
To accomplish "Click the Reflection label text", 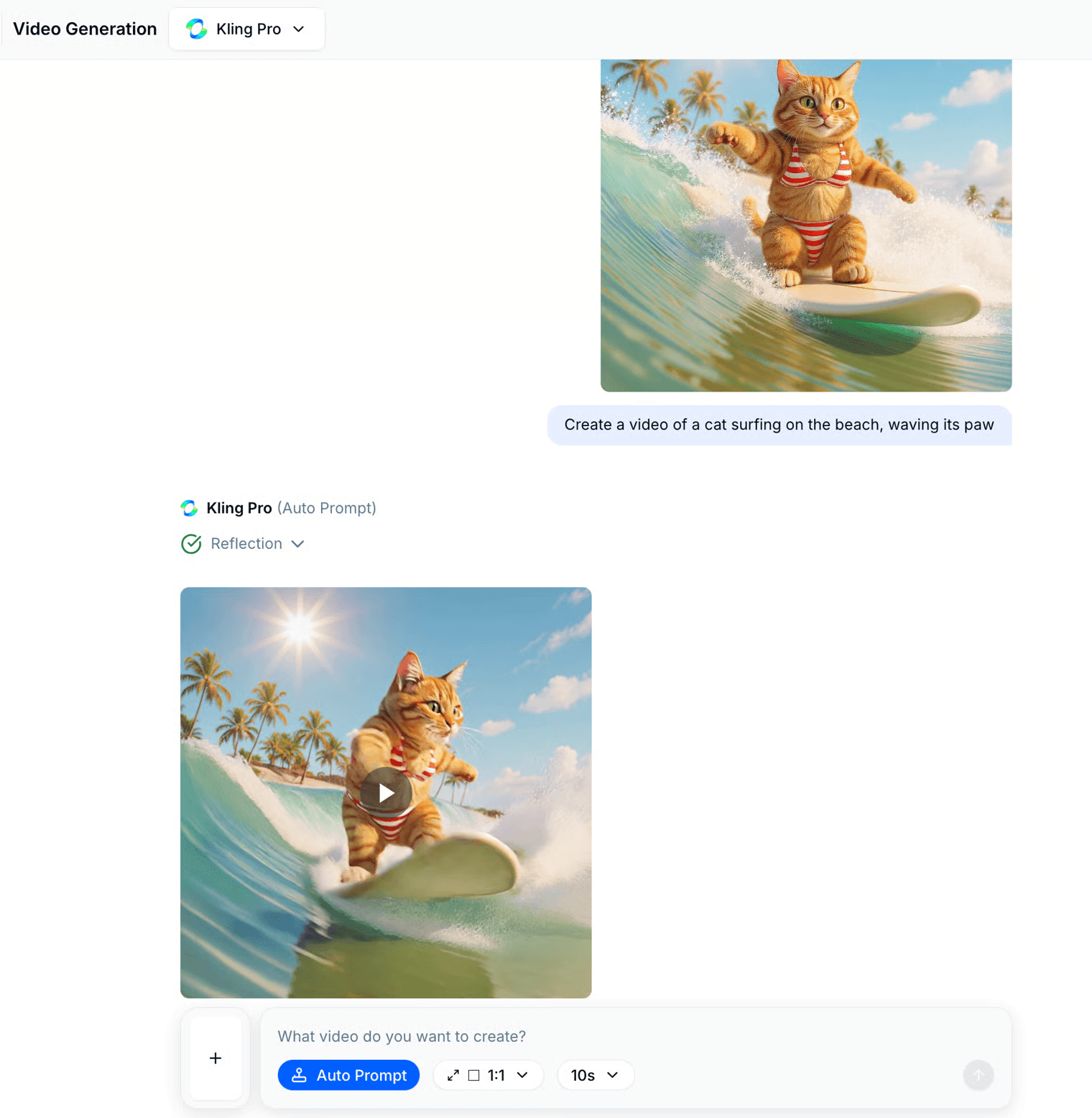I will 246,544.
